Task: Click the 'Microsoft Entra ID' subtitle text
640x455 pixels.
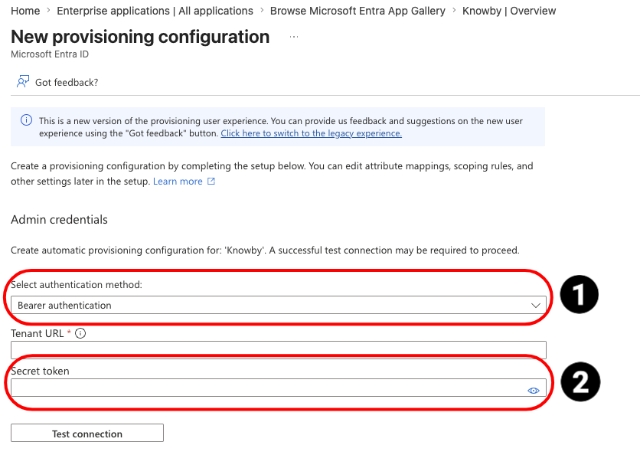Action: [49, 54]
